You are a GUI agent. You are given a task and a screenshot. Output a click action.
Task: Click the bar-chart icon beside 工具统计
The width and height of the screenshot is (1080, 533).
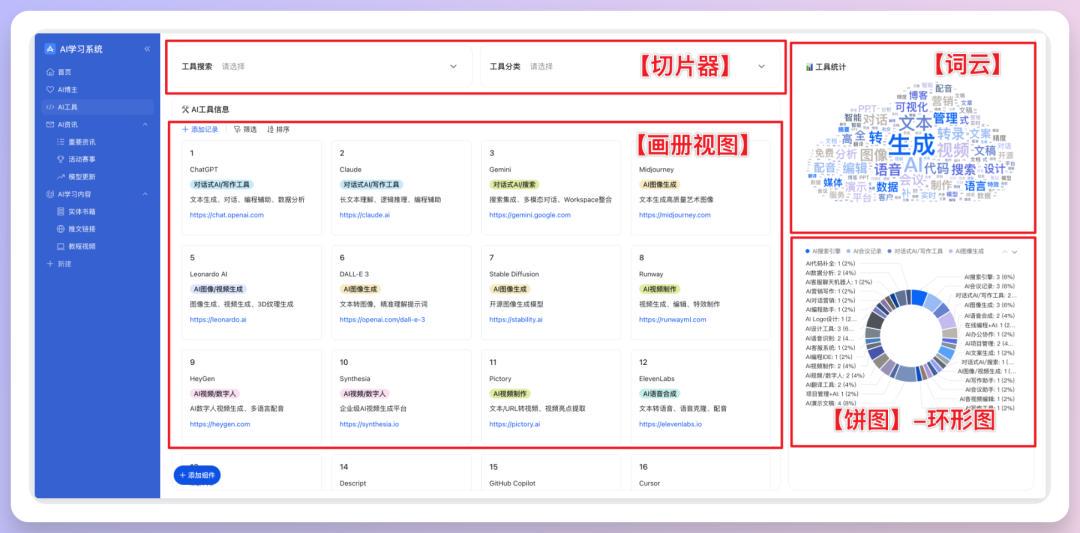pos(809,67)
